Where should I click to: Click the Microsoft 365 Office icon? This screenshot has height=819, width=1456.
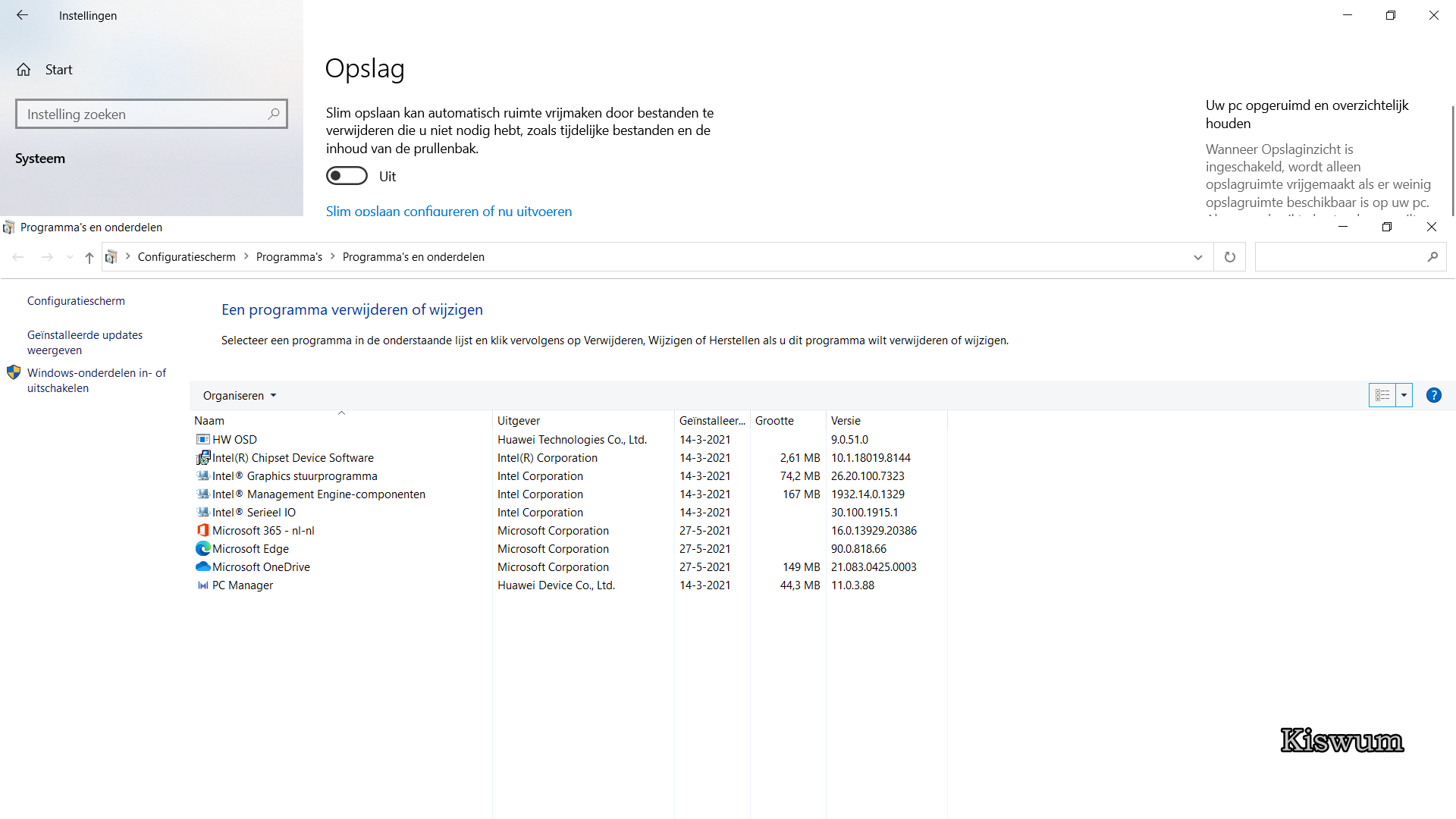[202, 530]
